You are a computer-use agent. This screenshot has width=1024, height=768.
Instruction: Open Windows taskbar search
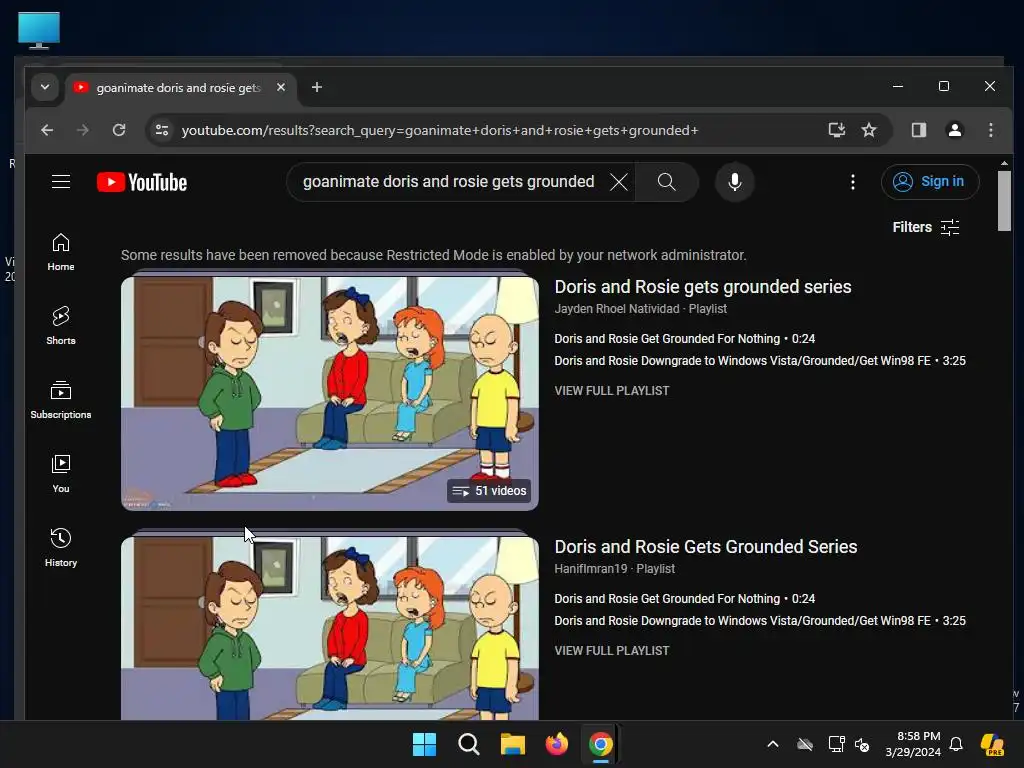coord(469,744)
